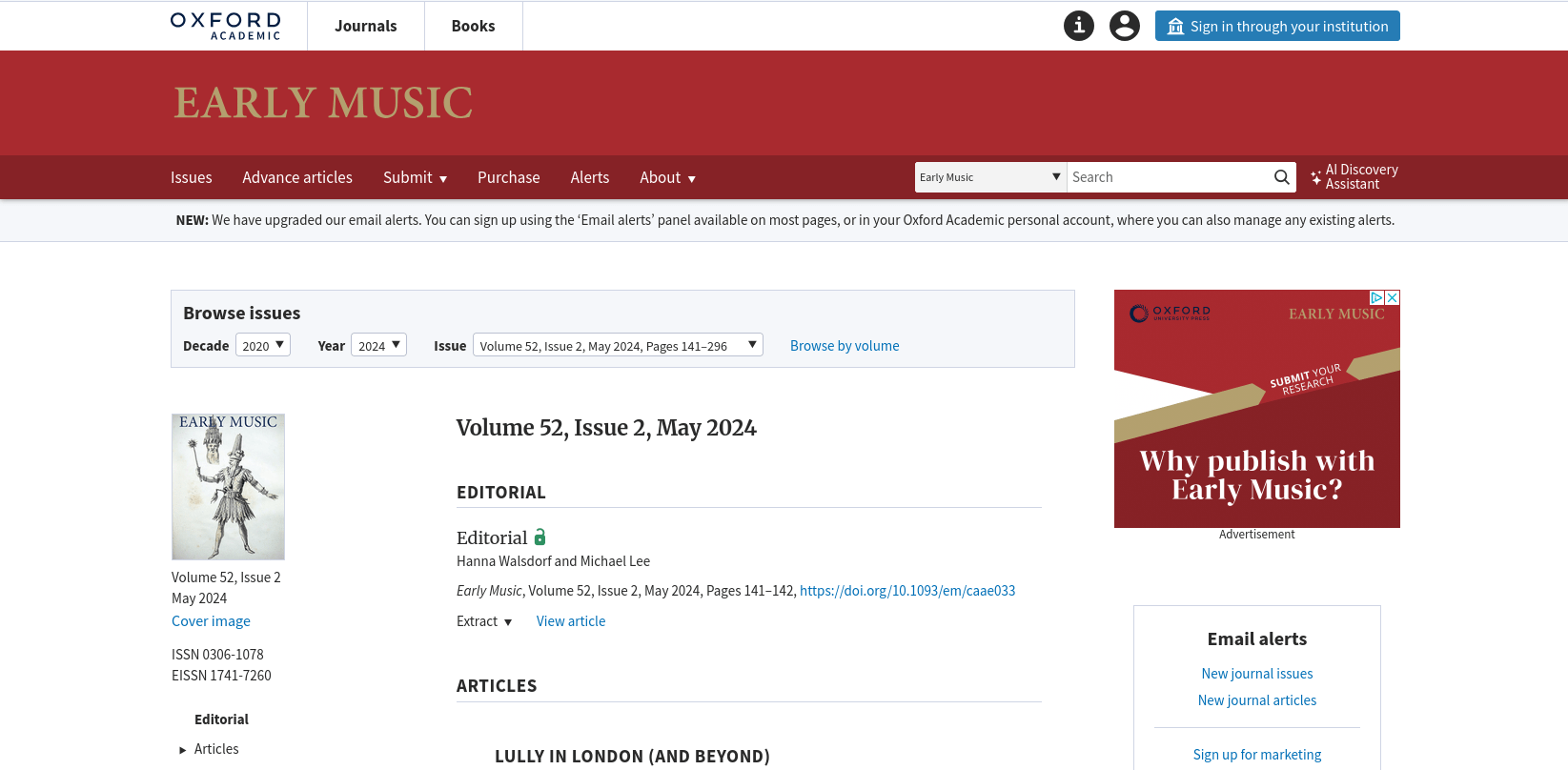This screenshot has width=1568, height=770.
Task: Open the Purchase page
Action: tap(509, 177)
